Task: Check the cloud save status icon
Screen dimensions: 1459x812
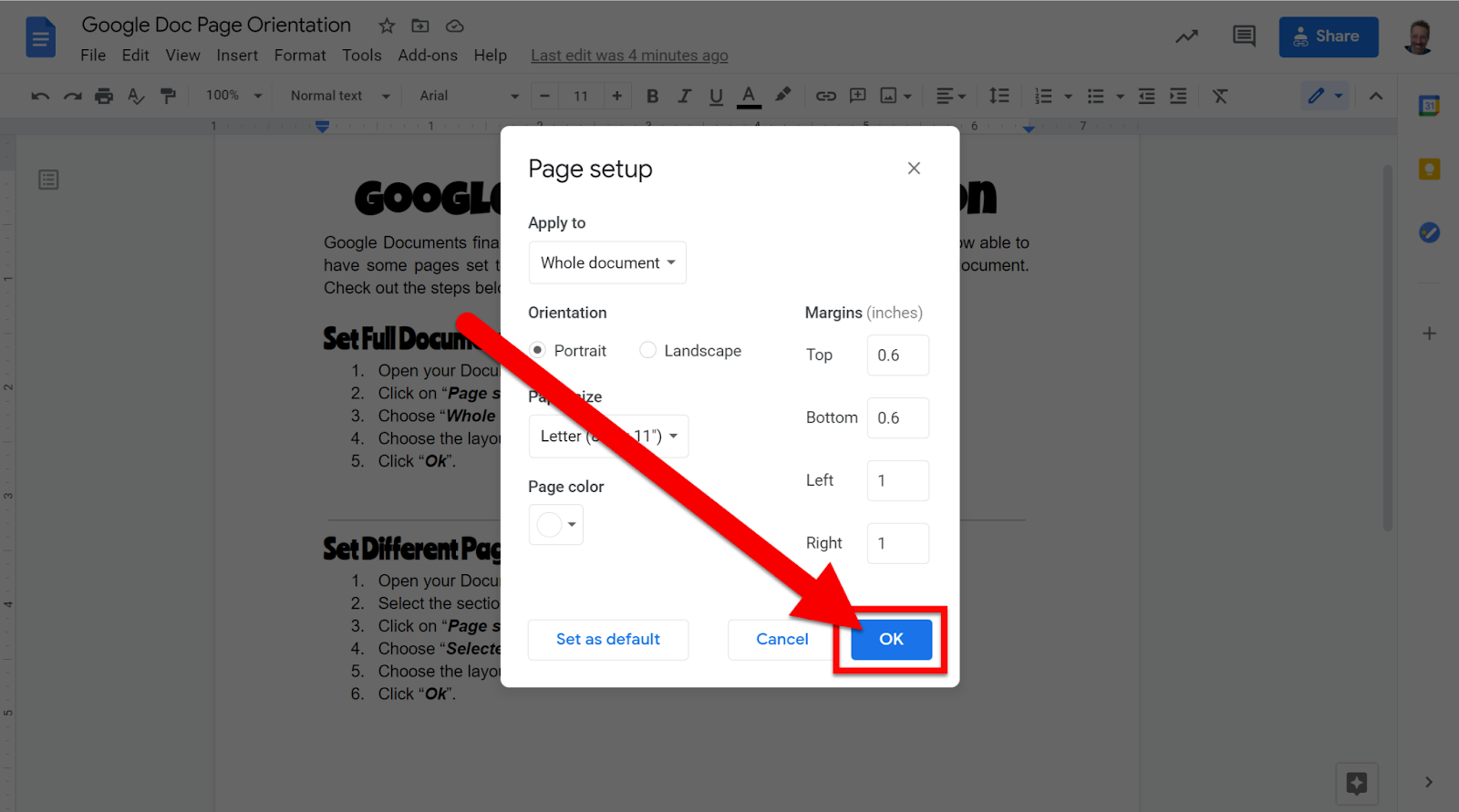Action: (x=454, y=26)
